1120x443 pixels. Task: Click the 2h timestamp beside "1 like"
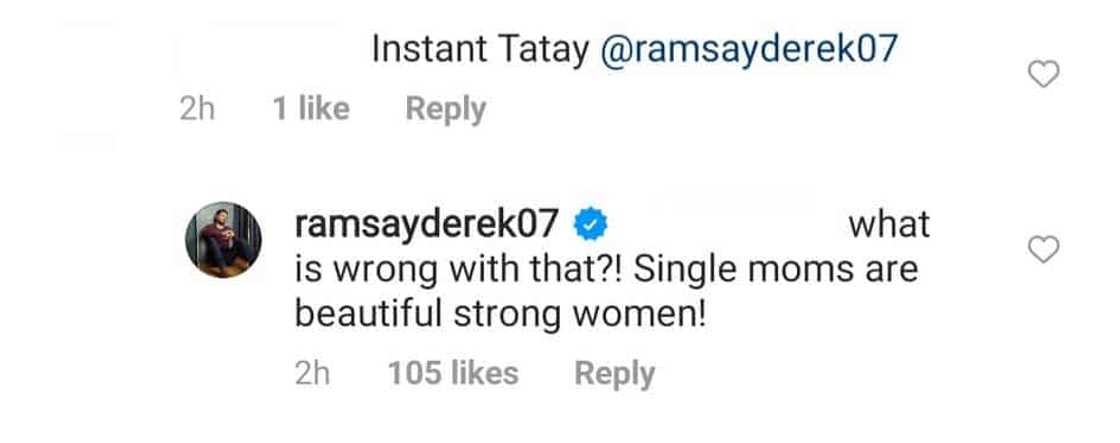point(197,109)
